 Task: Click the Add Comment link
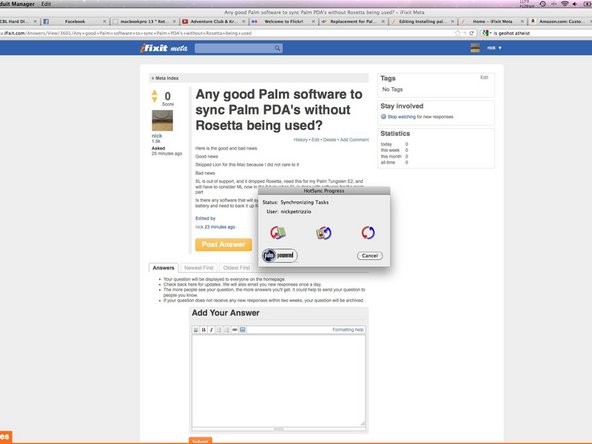pyautogui.click(x=355, y=140)
